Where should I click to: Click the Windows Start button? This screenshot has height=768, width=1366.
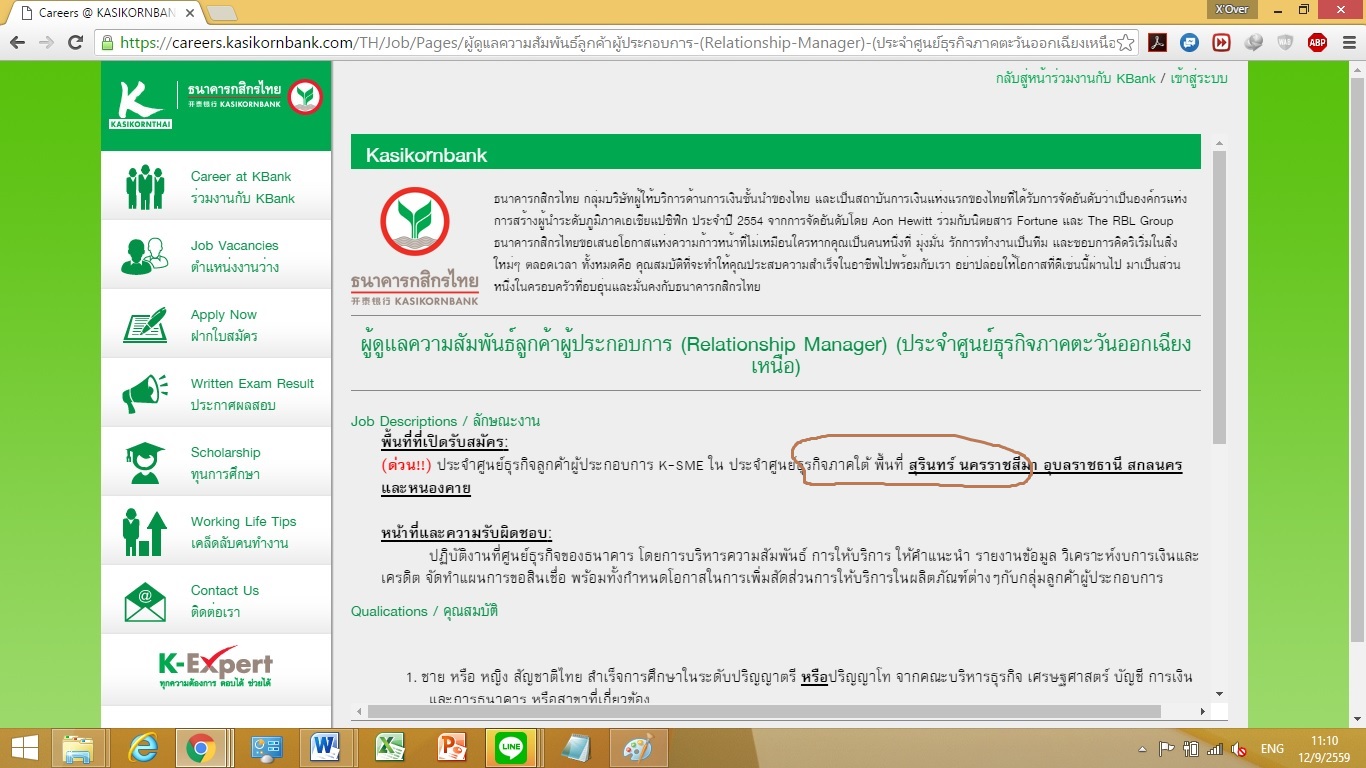pyautogui.click(x=24, y=747)
